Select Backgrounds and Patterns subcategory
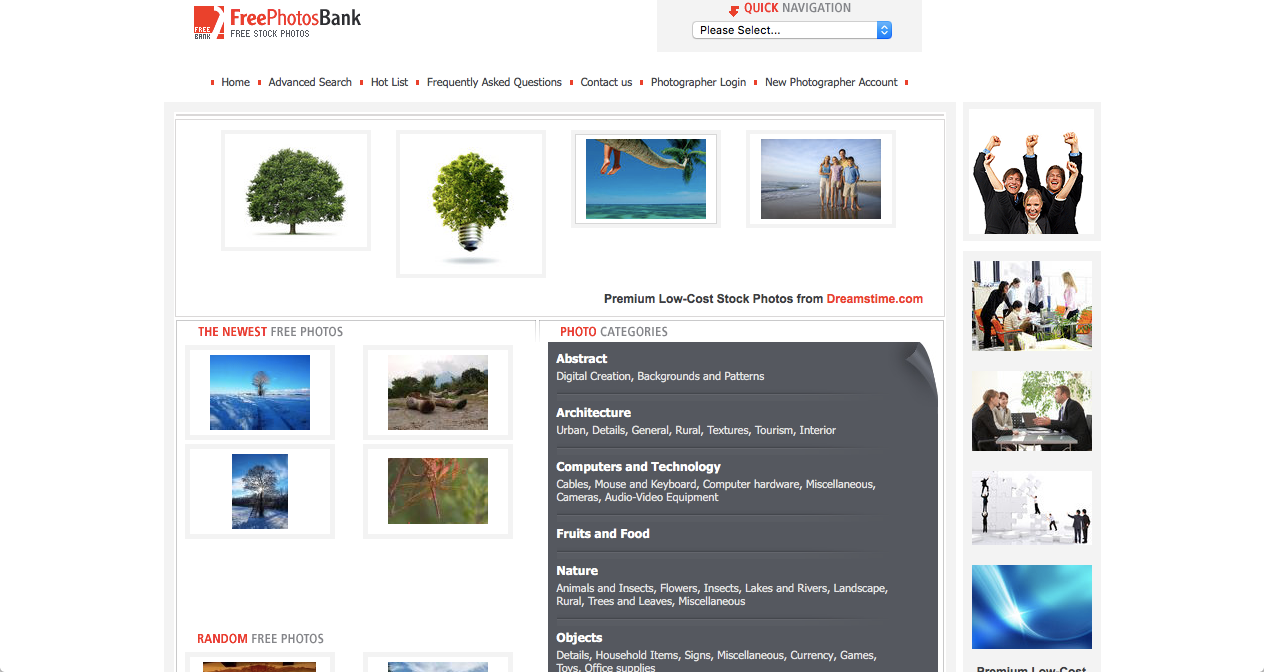 tap(700, 376)
